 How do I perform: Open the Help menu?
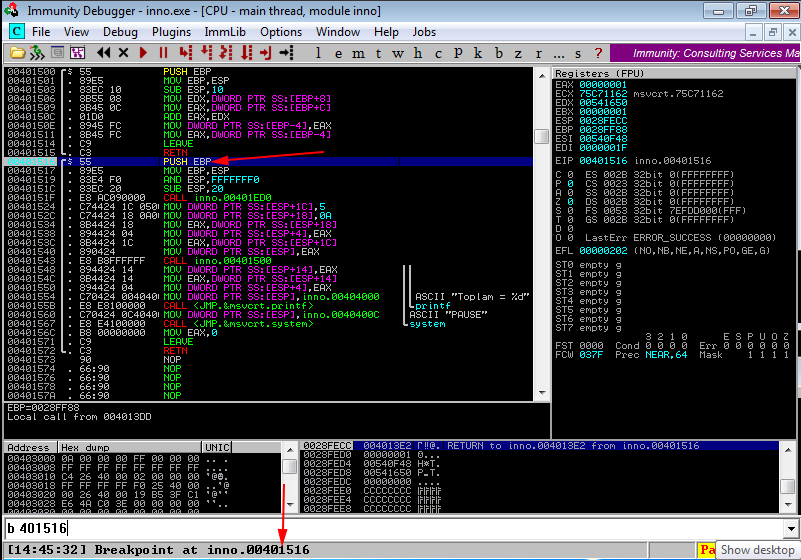[x=386, y=32]
